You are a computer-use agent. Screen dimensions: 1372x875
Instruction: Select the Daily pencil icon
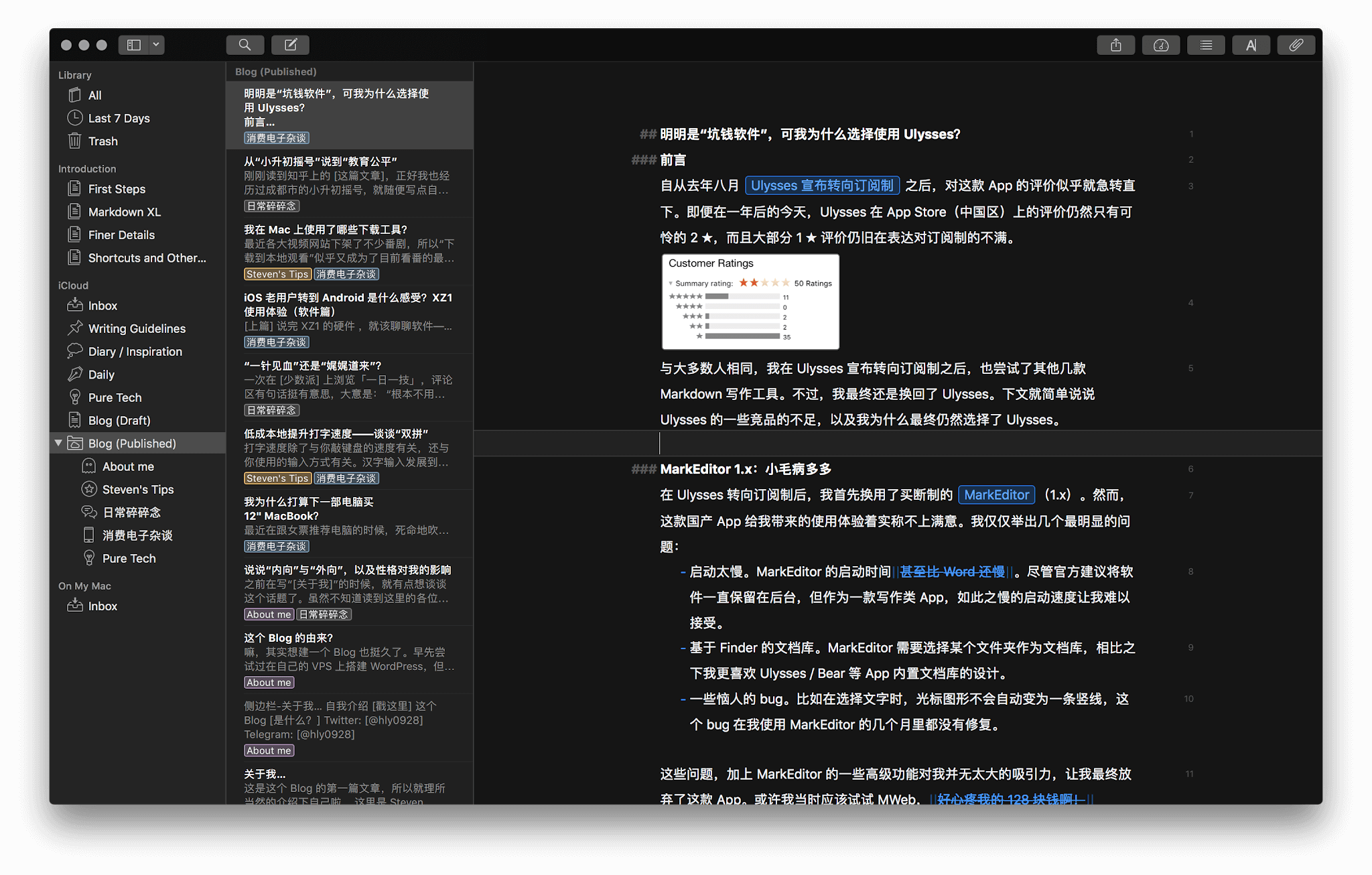tap(74, 374)
